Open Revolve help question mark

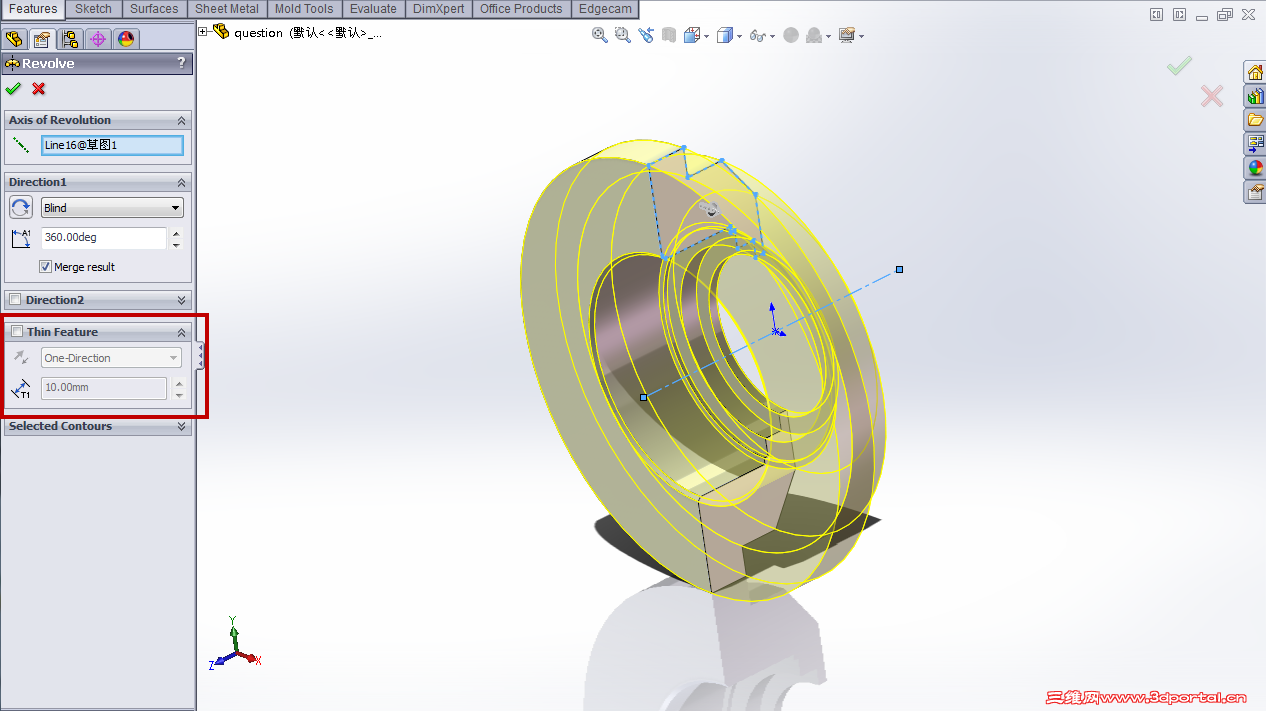tap(181, 63)
